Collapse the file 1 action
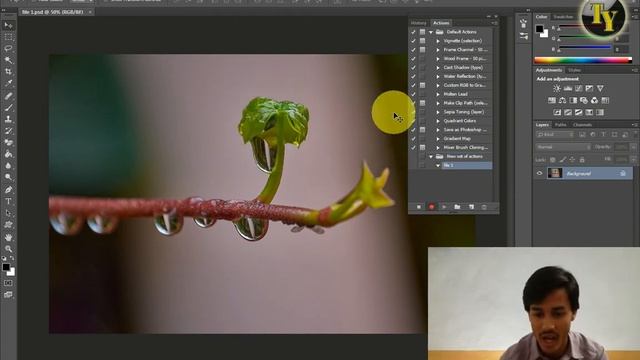The image size is (640, 360). tap(438, 165)
